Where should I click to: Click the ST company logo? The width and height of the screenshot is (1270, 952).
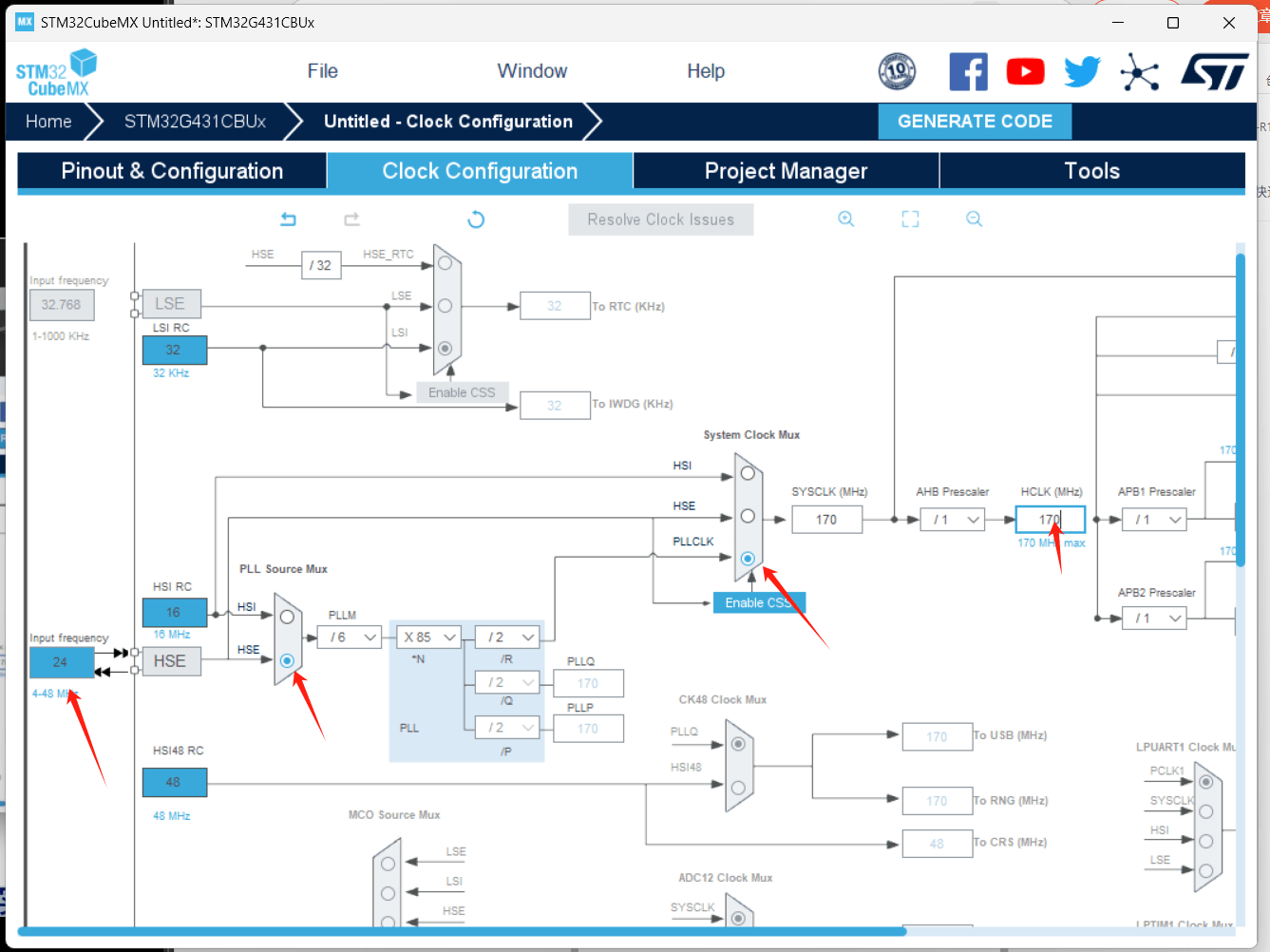point(1214,71)
